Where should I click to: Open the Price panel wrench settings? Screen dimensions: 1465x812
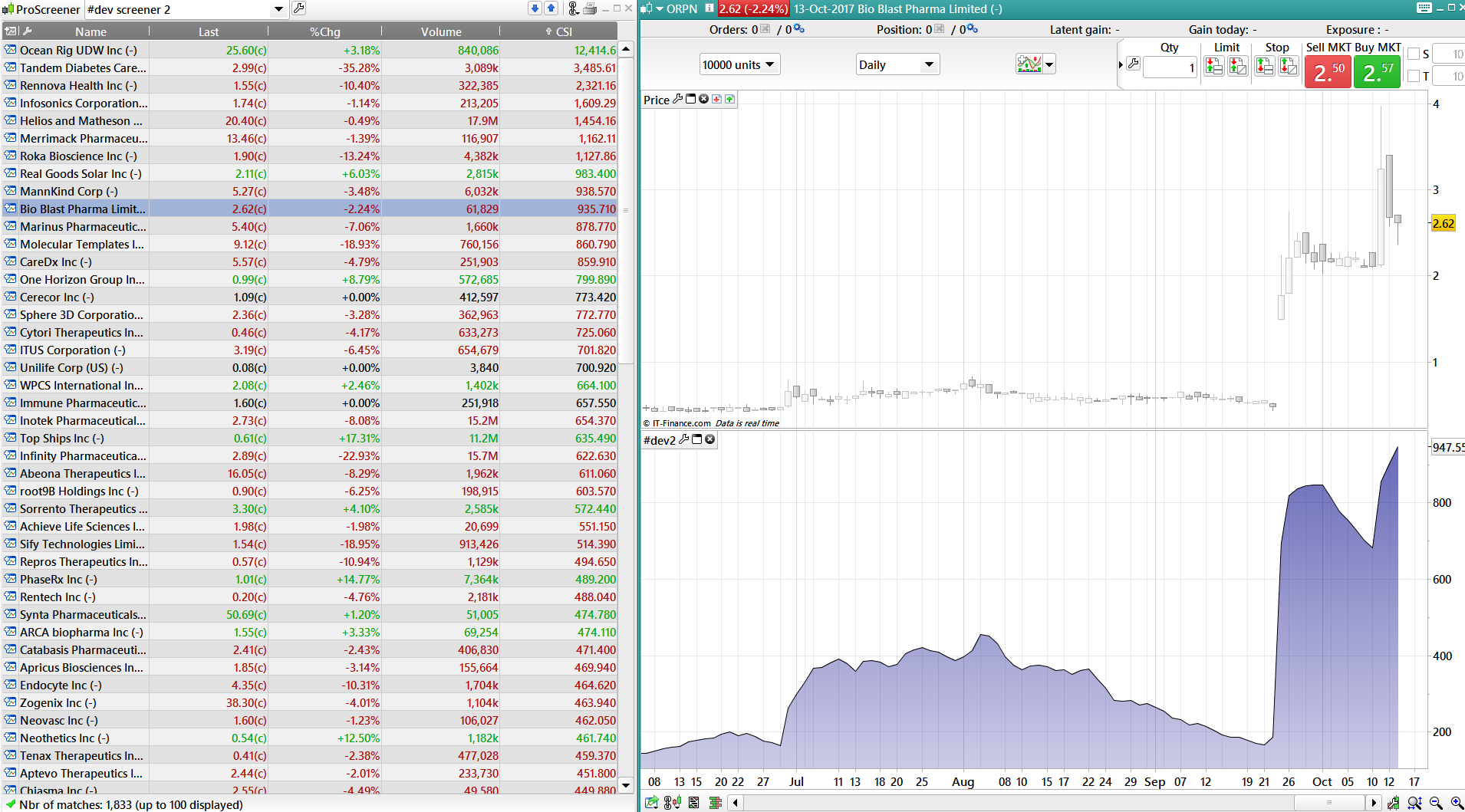677,99
